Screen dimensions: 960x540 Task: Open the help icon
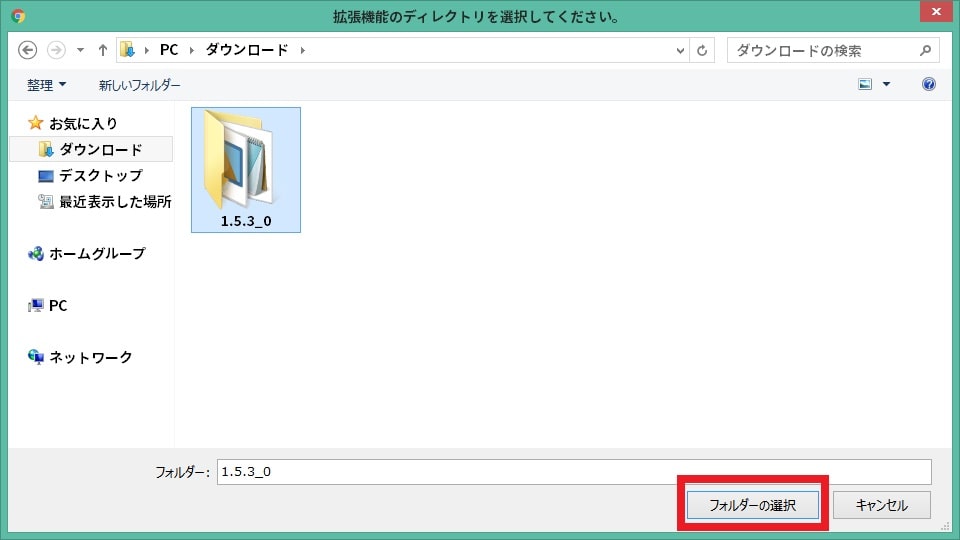pos(928,84)
